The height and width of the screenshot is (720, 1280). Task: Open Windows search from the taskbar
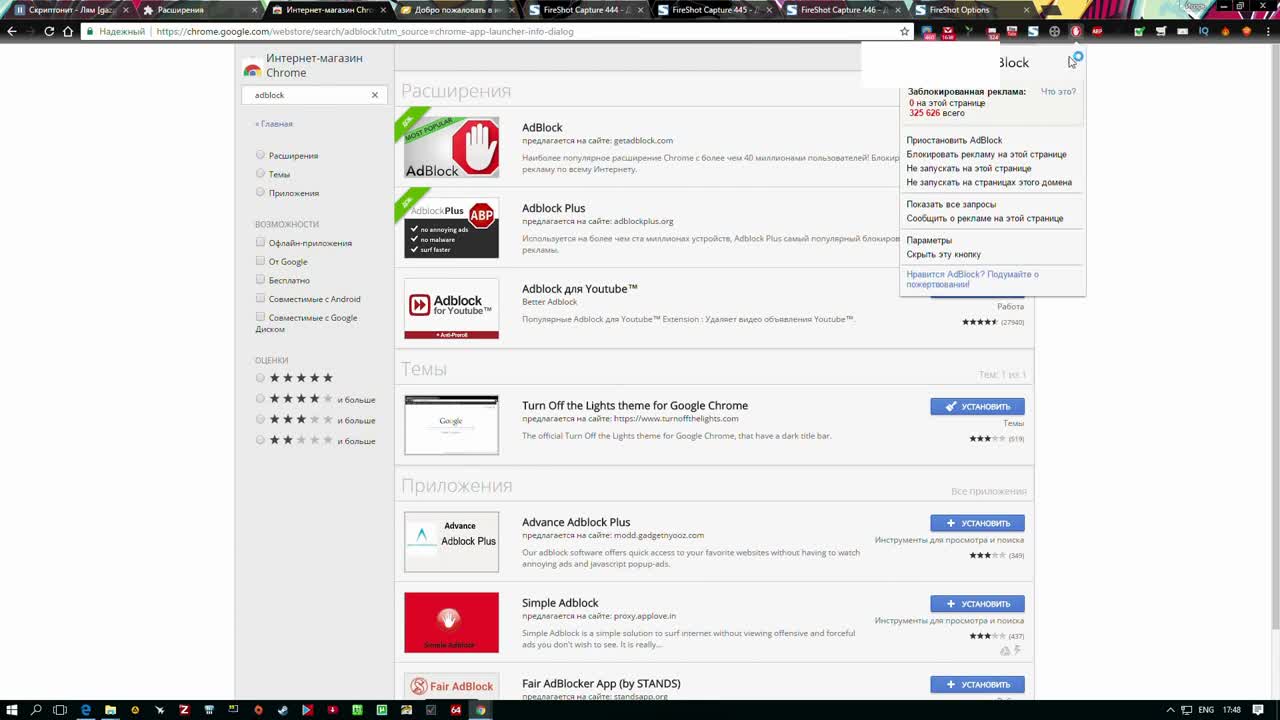(x=36, y=710)
